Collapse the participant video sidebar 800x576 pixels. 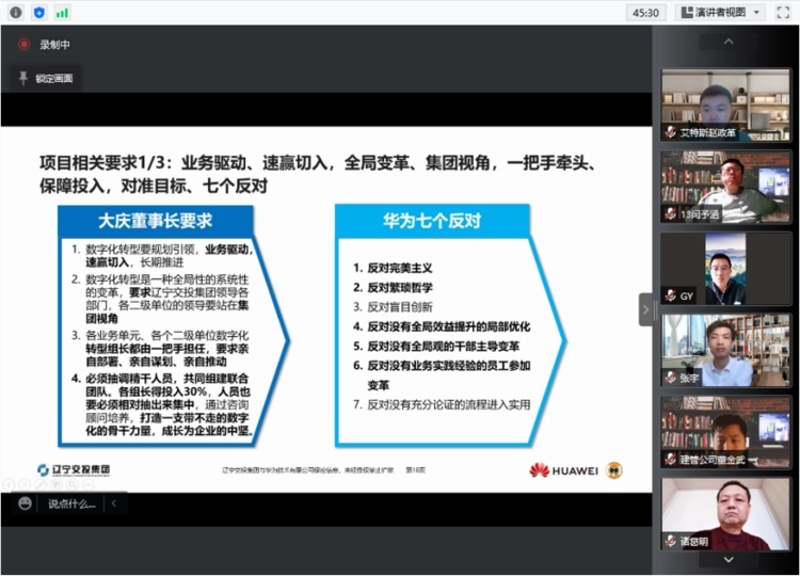click(645, 309)
